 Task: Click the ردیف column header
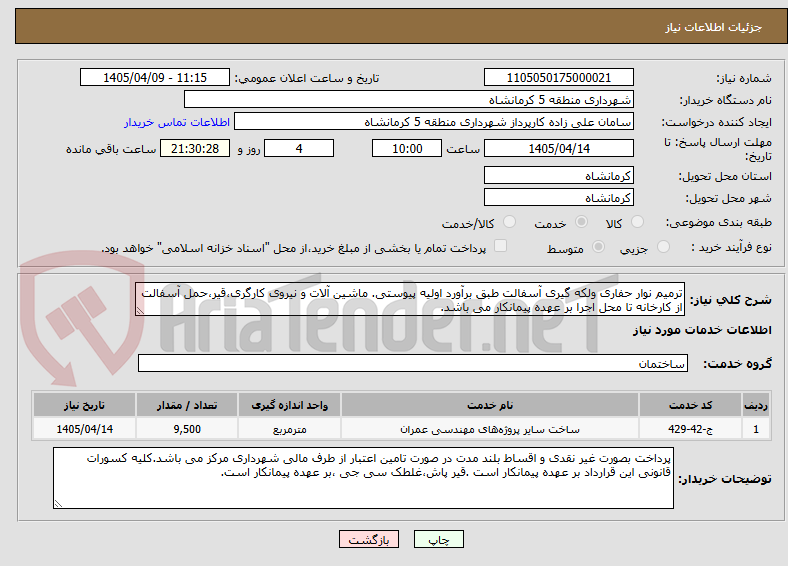point(755,405)
